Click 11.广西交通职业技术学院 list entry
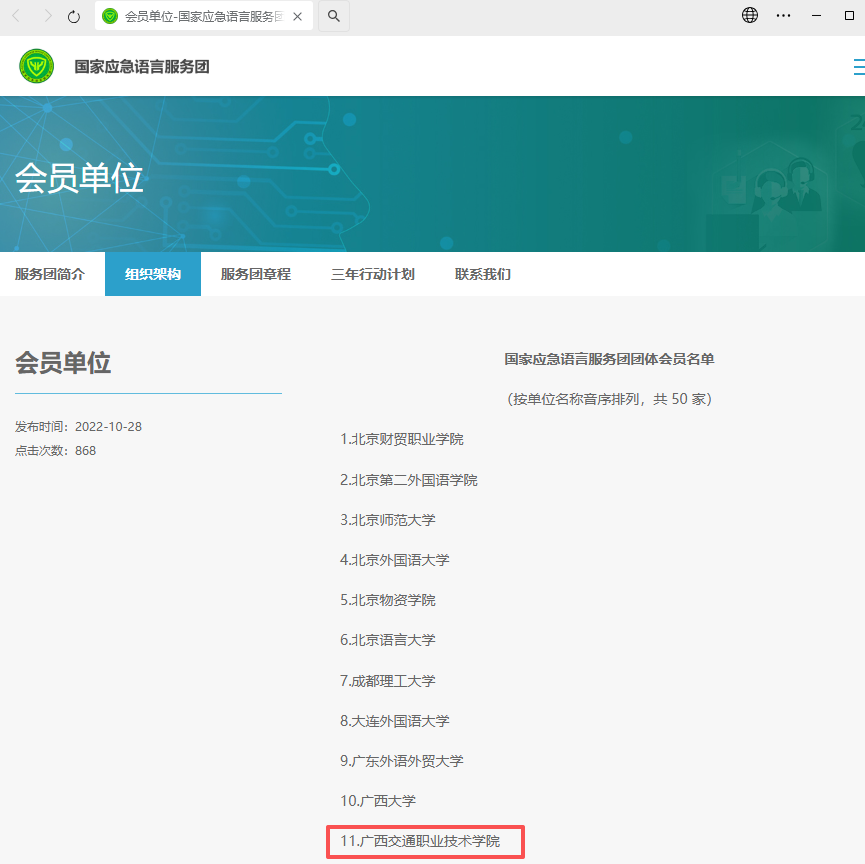Viewport: 865px width, 864px height. (x=420, y=841)
